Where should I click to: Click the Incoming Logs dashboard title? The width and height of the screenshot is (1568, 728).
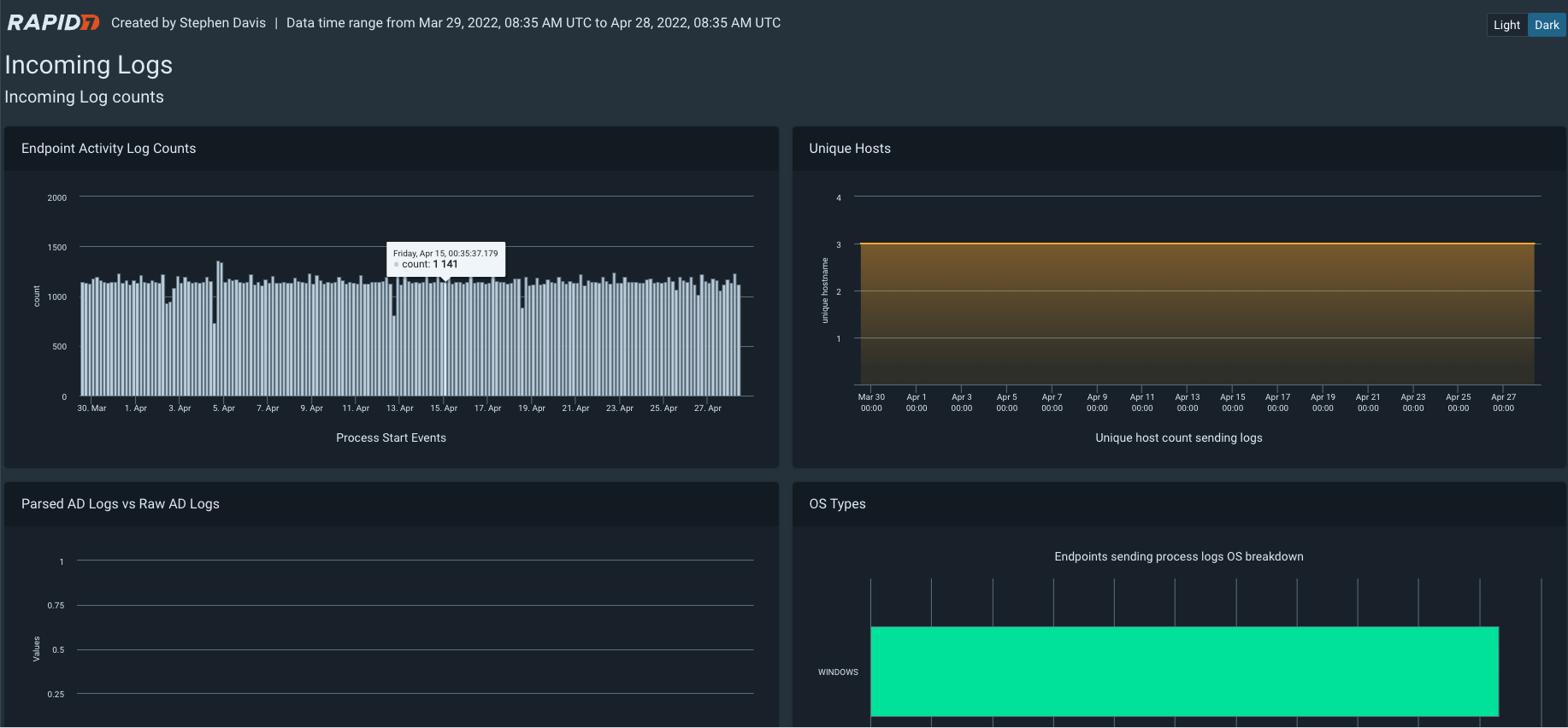pyautogui.click(x=89, y=65)
